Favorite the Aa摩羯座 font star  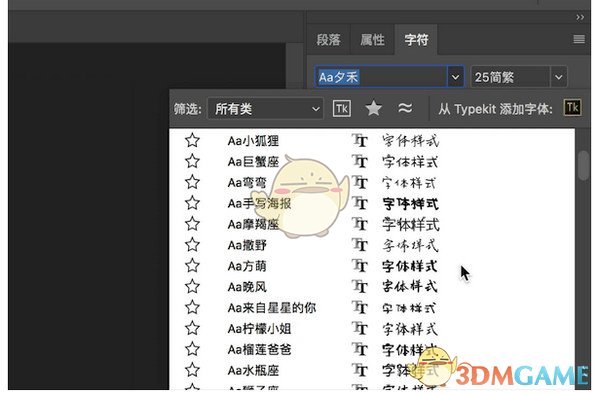click(x=192, y=224)
